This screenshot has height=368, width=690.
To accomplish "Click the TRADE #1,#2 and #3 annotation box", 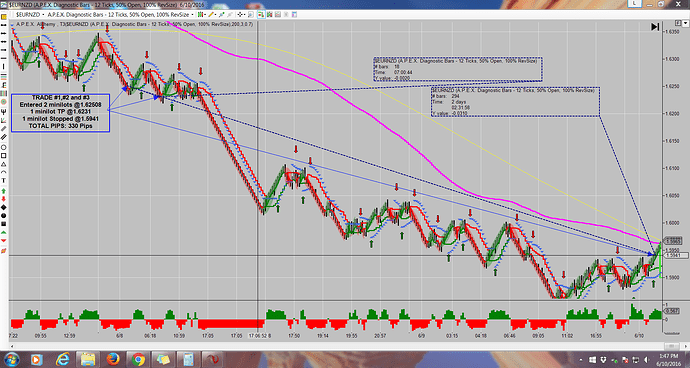I will (60, 113).
